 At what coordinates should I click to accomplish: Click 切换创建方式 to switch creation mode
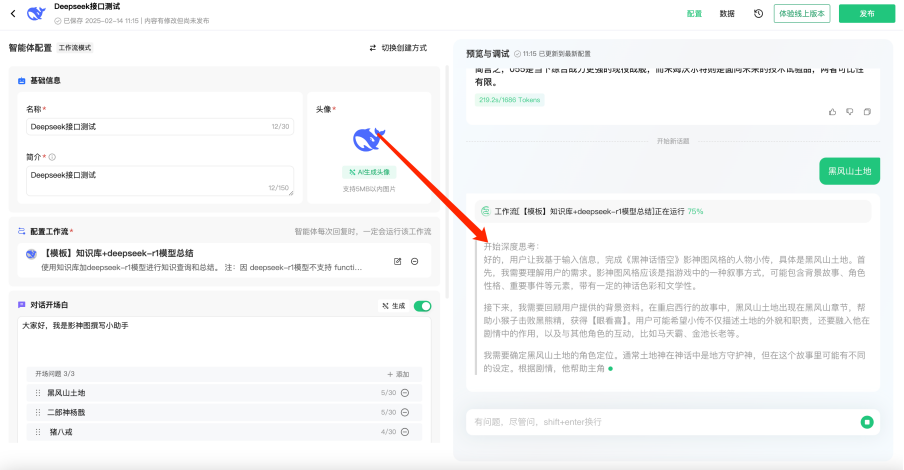(398, 48)
